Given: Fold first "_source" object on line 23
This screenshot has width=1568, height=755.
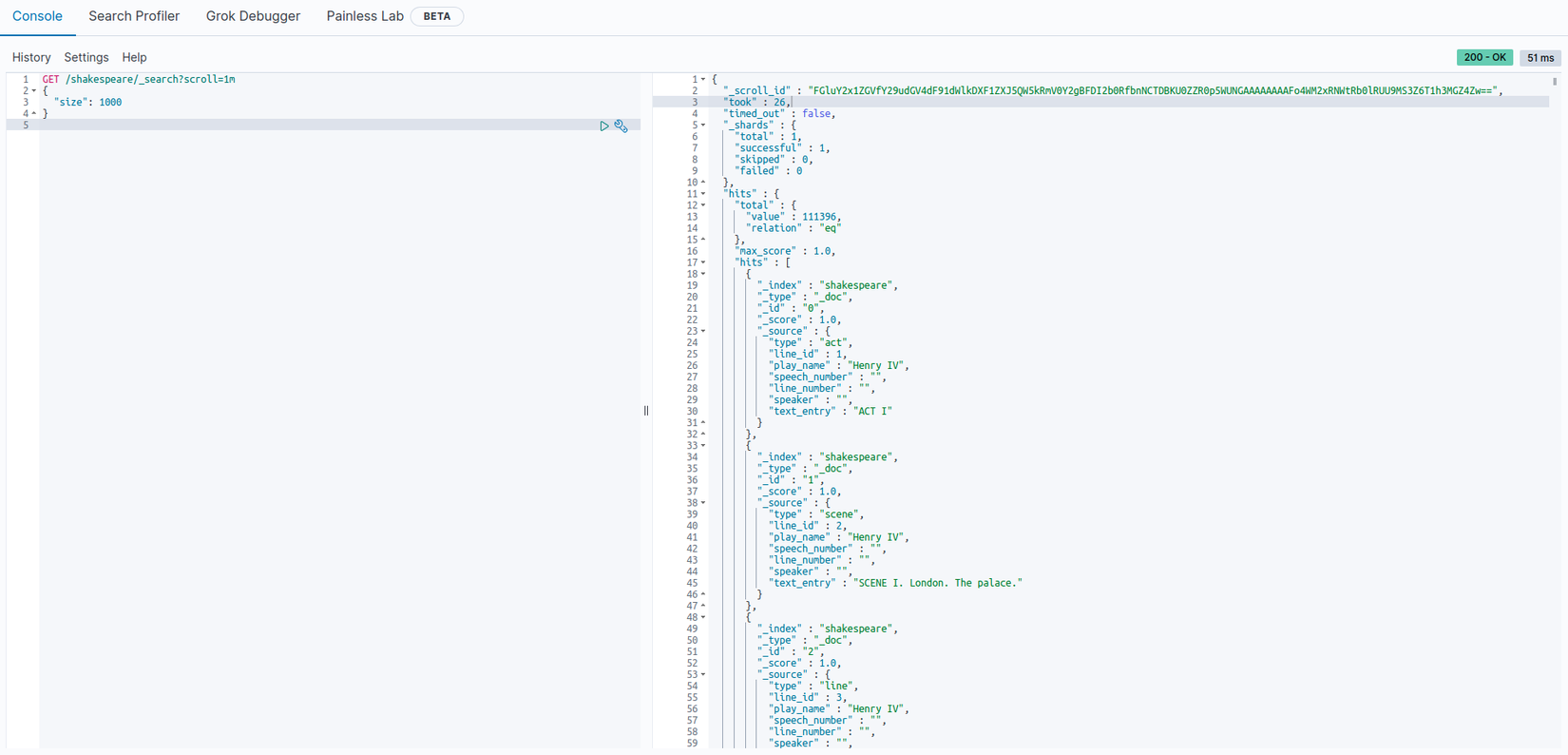Looking at the screenshot, I should (x=703, y=331).
